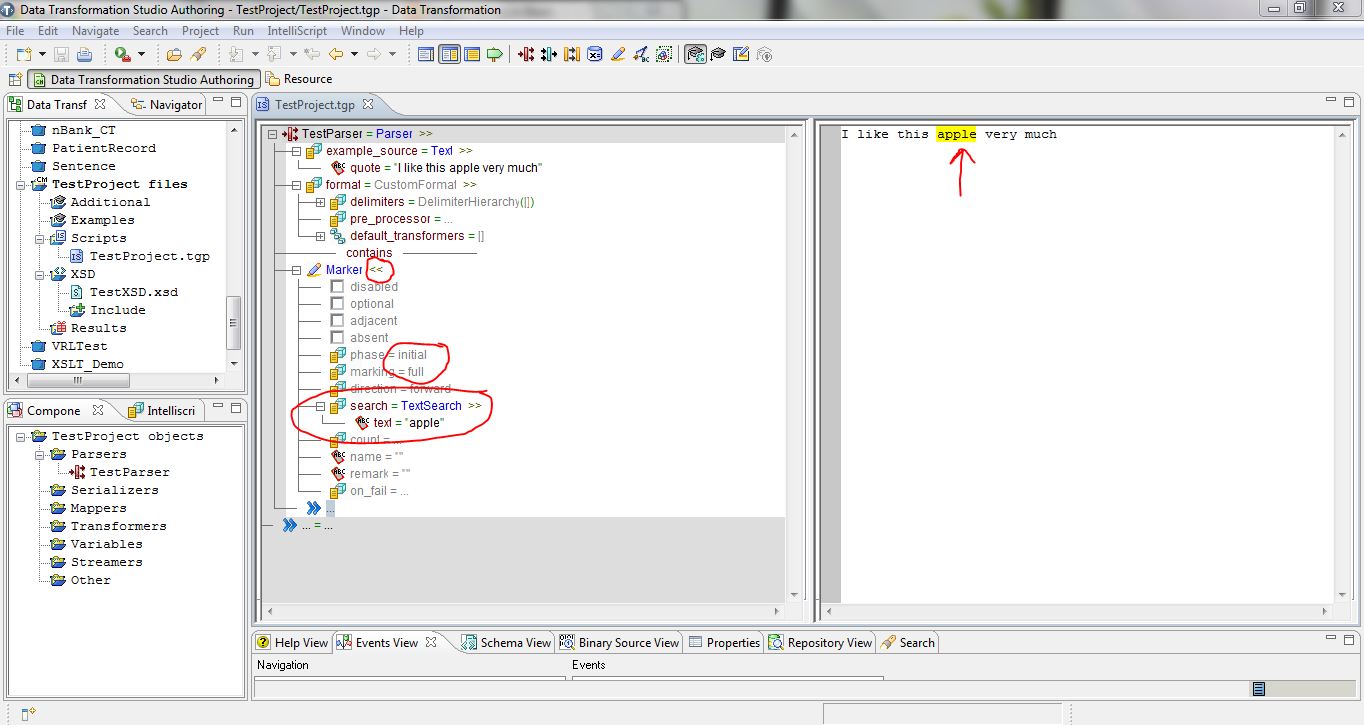1364x725 pixels.
Task: Expand the default_transformers node
Action: 320,236
